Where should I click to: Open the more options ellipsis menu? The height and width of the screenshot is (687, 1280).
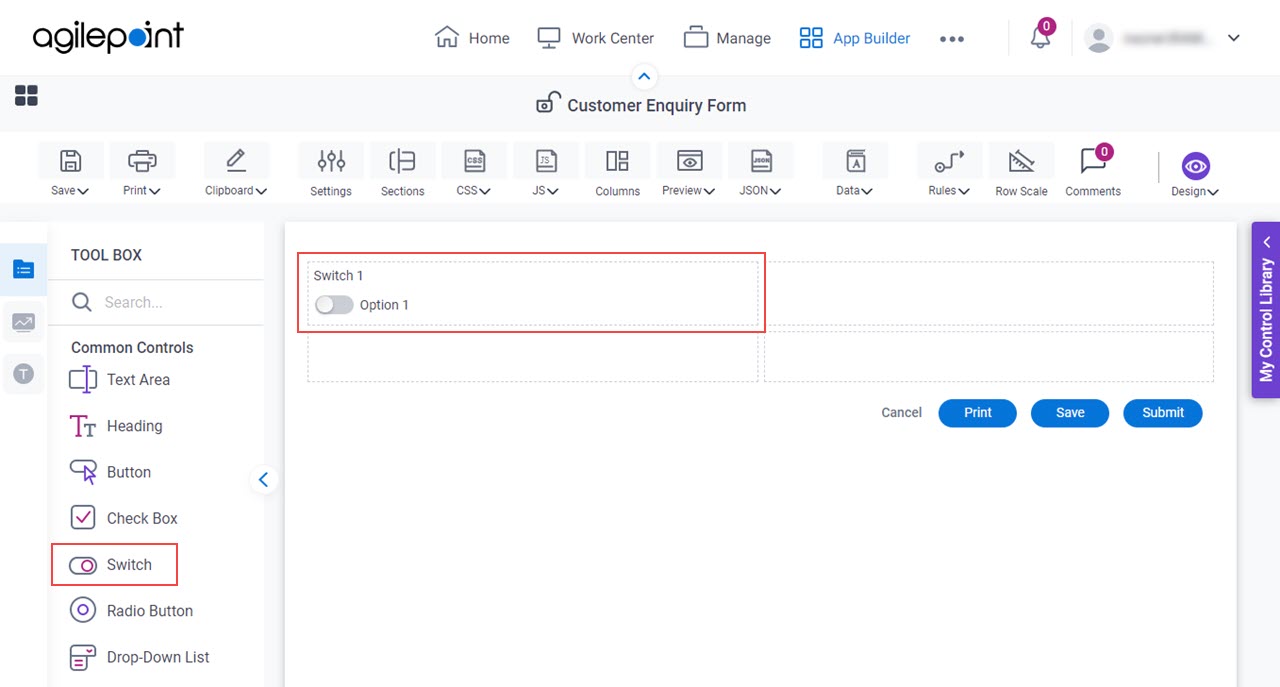(x=952, y=39)
